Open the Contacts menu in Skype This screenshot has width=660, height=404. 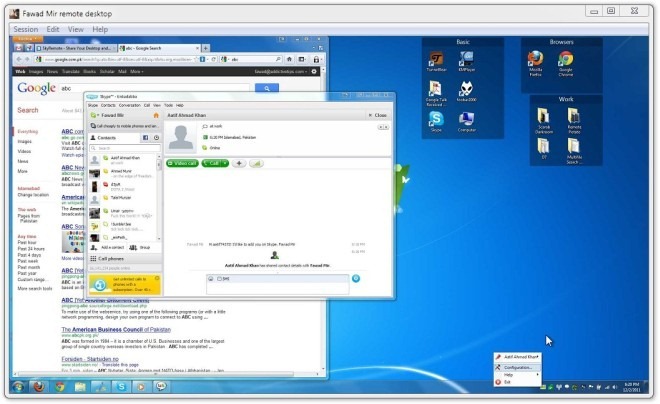(x=108, y=105)
